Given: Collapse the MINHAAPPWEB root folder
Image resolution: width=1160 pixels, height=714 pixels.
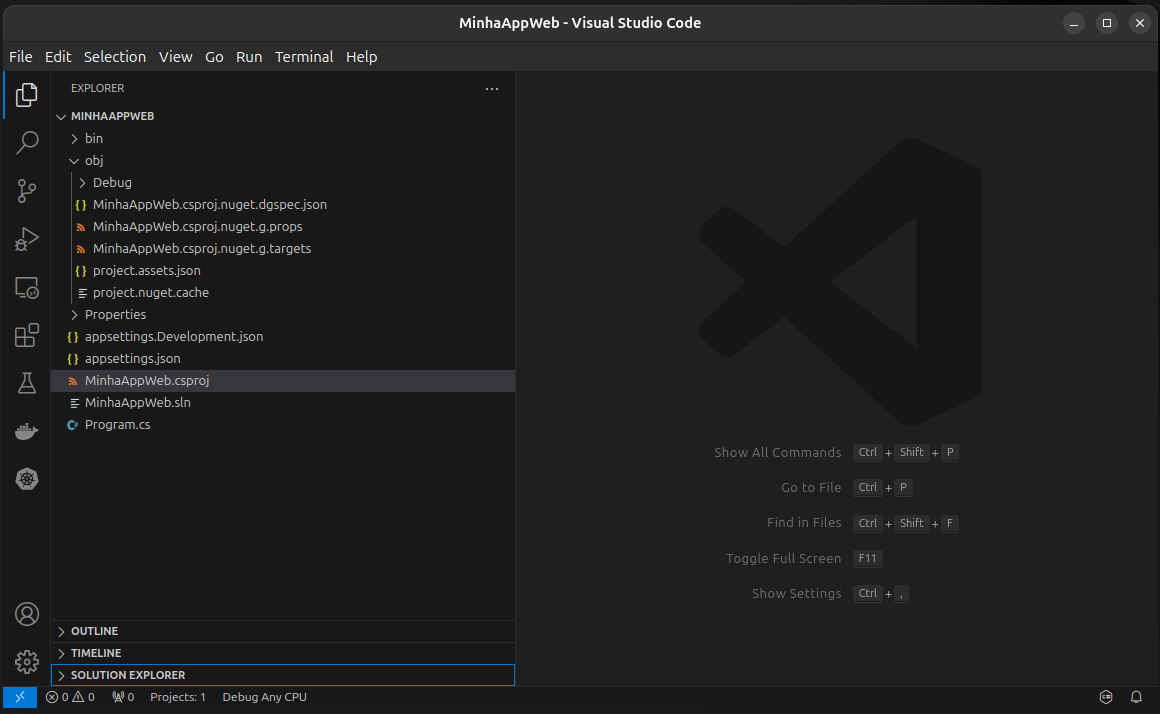Looking at the screenshot, I should (x=283, y=116).
